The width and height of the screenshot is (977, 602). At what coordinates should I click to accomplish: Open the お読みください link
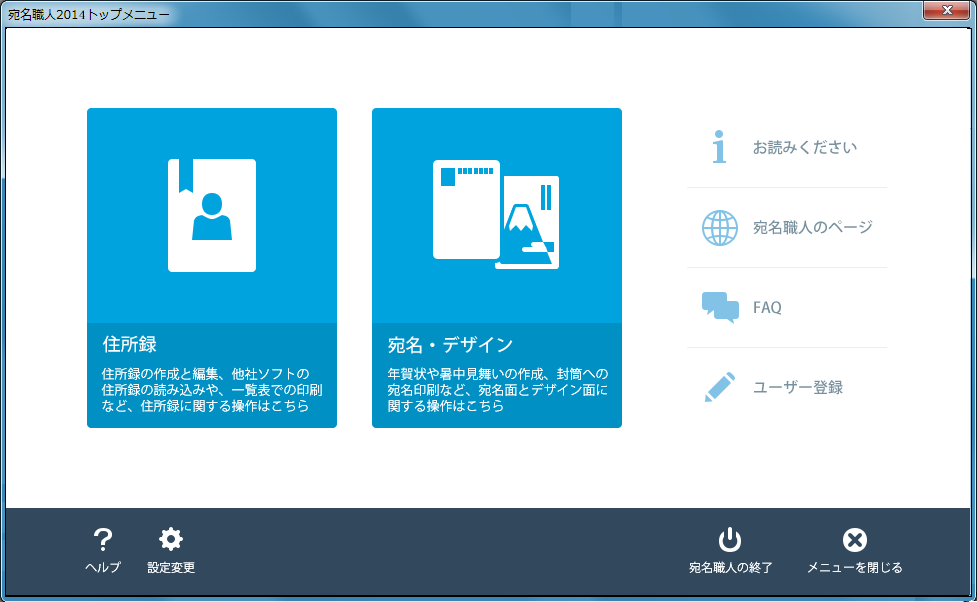(x=805, y=148)
